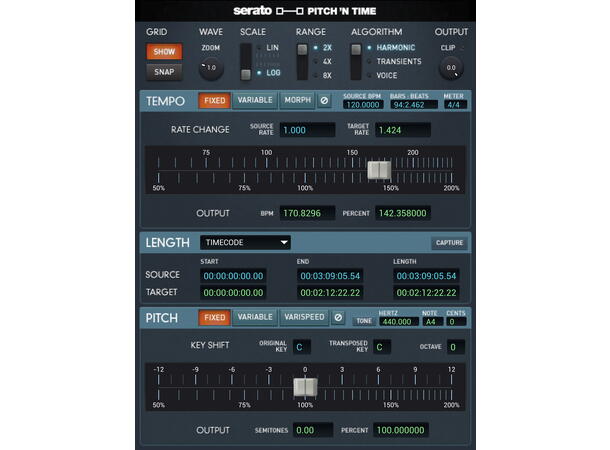Click the target END timecode 00:02:12:22.22
Image resolution: width=610 pixels, height=450 pixels.
point(330,292)
